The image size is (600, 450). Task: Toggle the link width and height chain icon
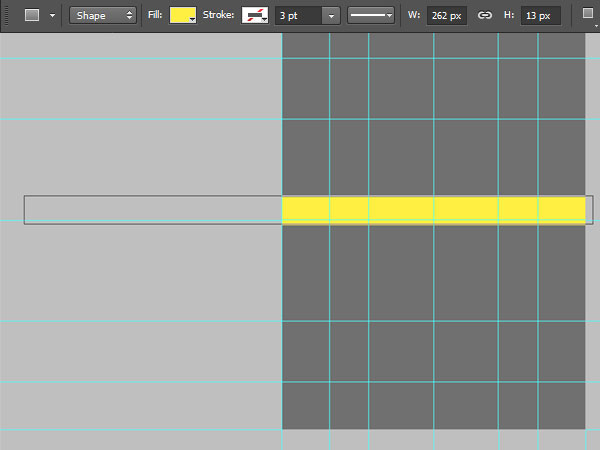[485, 15]
